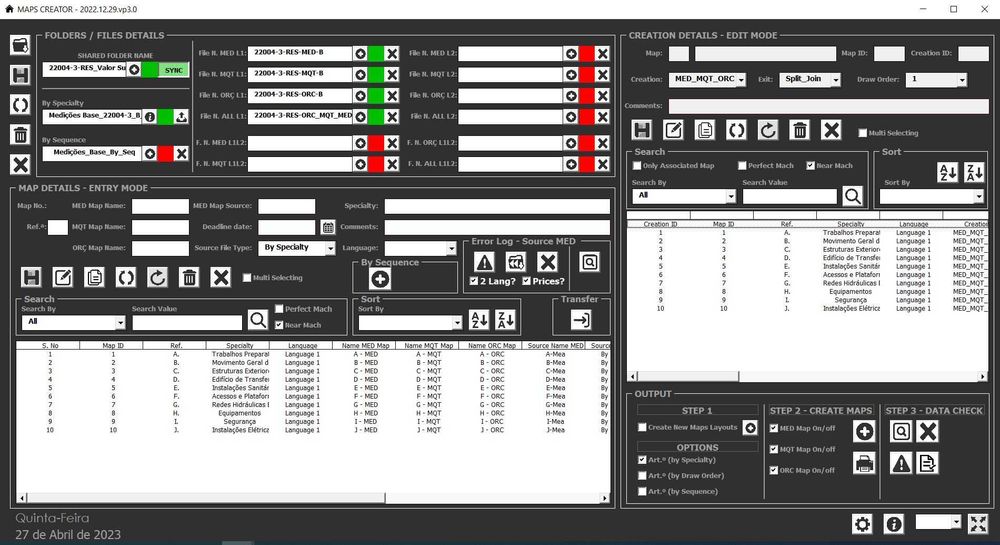Toggle Prices? checkbox

click(527, 281)
